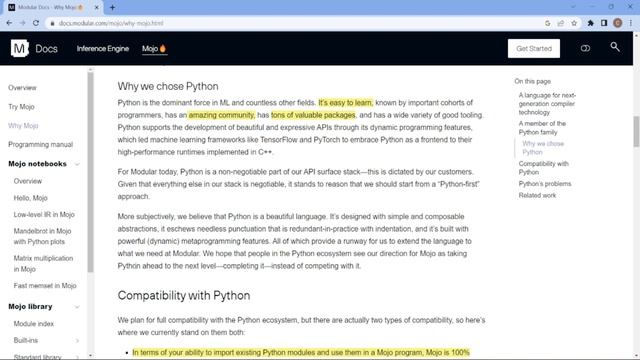Click highlighted text "amazing community"
Image resolution: width=640 pixels, height=360 pixels.
pyautogui.click(x=221, y=115)
